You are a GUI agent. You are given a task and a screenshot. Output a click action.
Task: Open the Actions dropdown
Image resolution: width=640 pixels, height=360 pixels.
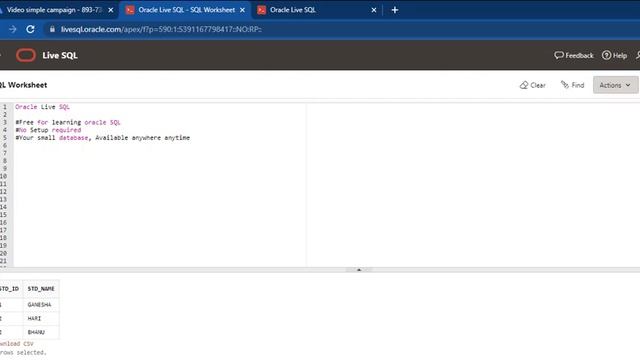pyautogui.click(x=615, y=85)
